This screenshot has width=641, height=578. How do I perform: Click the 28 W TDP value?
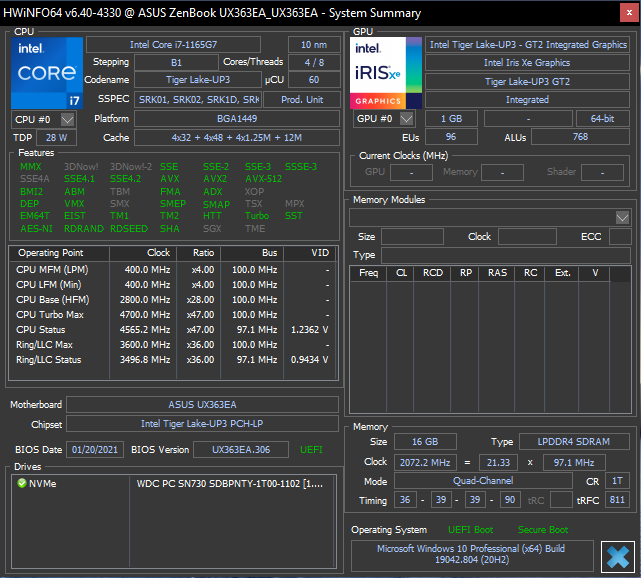pos(56,138)
